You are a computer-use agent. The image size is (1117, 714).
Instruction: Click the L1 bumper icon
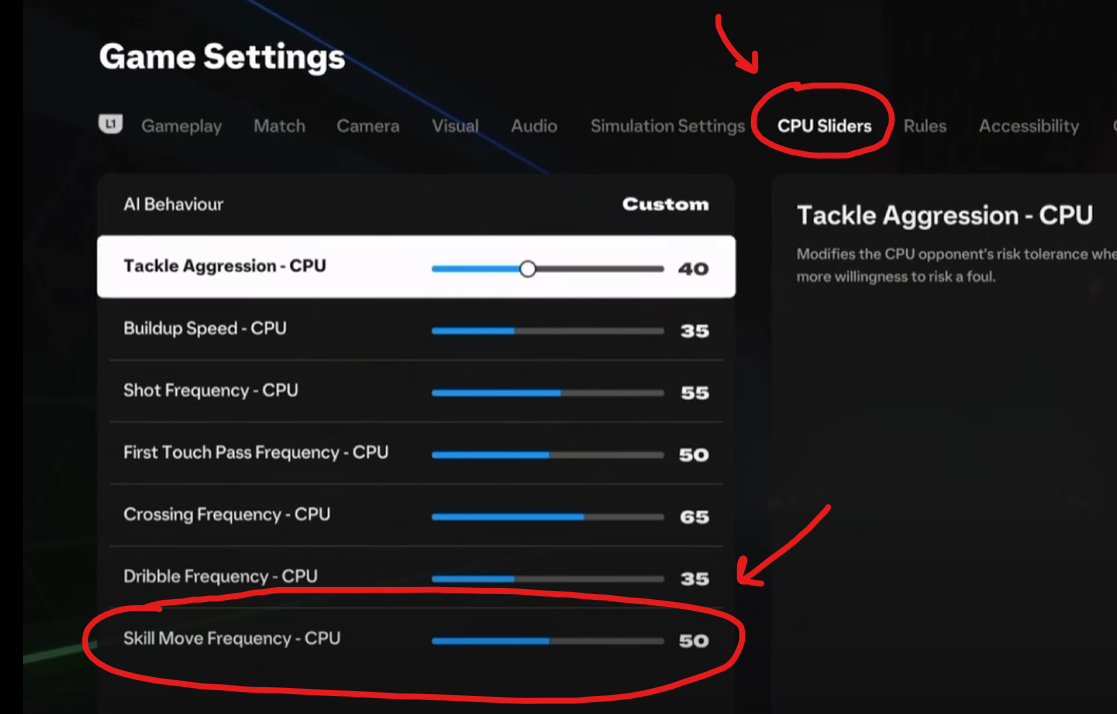(110, 124)
